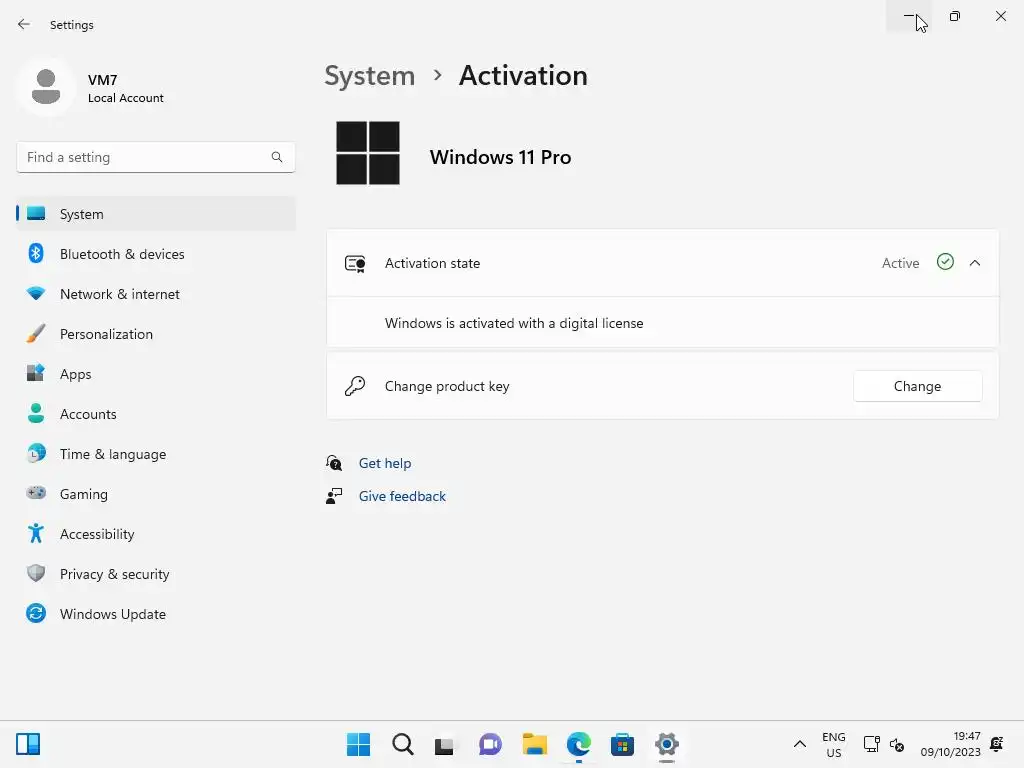The image size is (1024, 768).
Task: Open the VM7 local account profile
Action: pyautogui.click(x=91, y=88)
